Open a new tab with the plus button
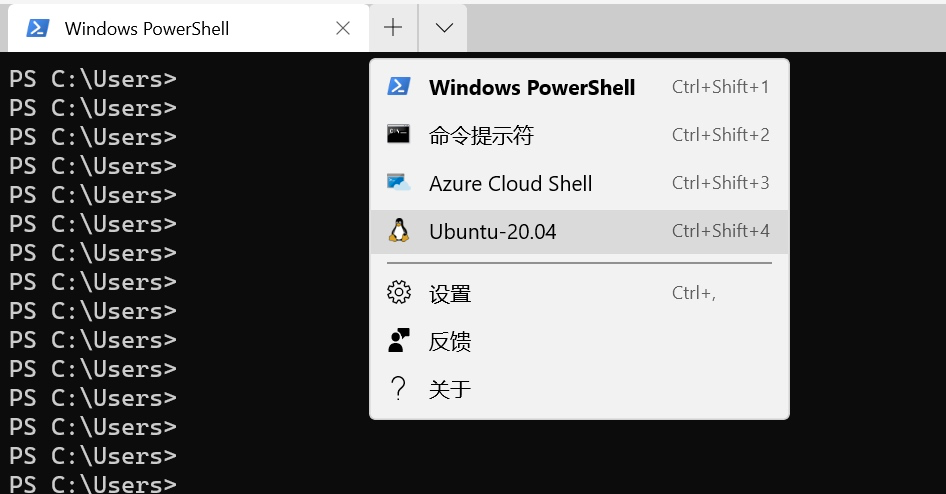The width and height of the screenshot is (946, 494). (x=393, y=28)
